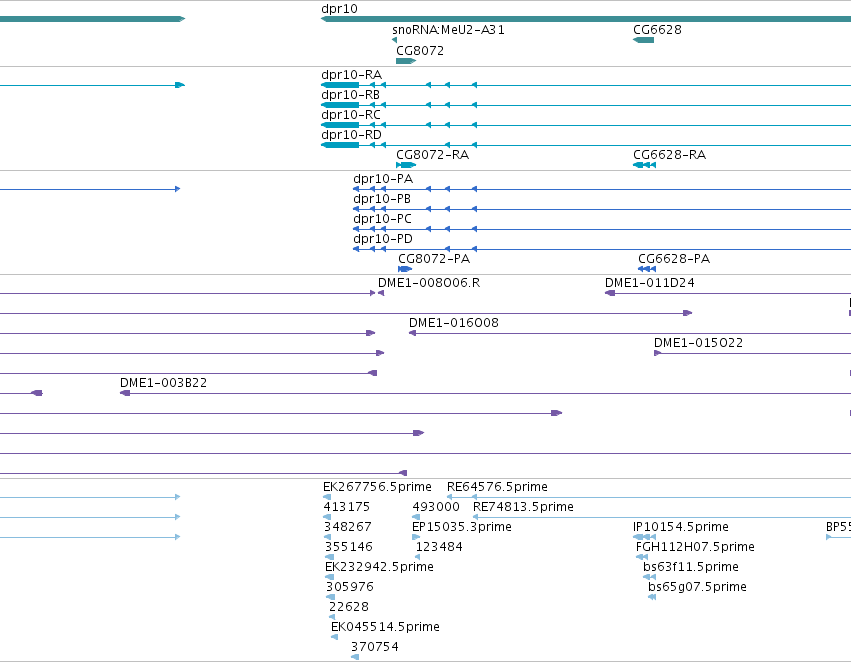
Task: Click the CG8072-PA blue arrow glyph
Action: (405, 269)
